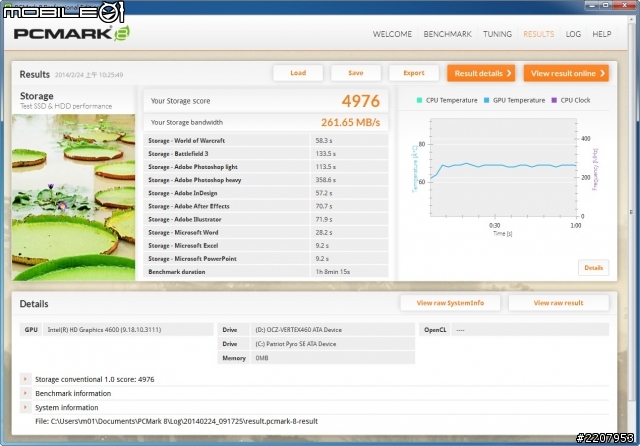Screen dimensions: 640x446
Task: Click the GPU Temperature legend swatch
Action: pyautogui.click(x=486, y=100)
